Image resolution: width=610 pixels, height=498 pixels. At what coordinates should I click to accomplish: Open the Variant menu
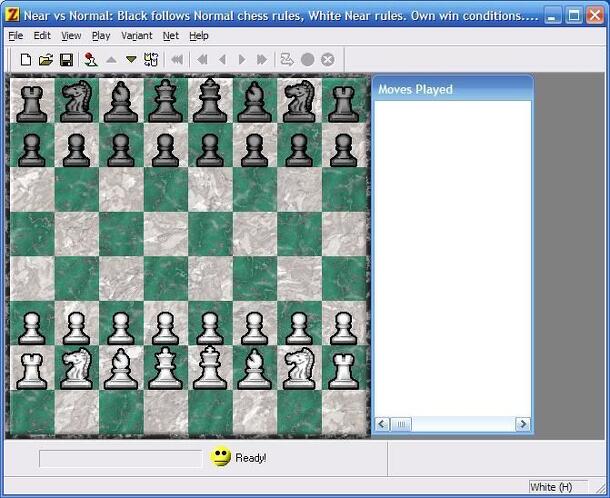[x=136, y=35]
